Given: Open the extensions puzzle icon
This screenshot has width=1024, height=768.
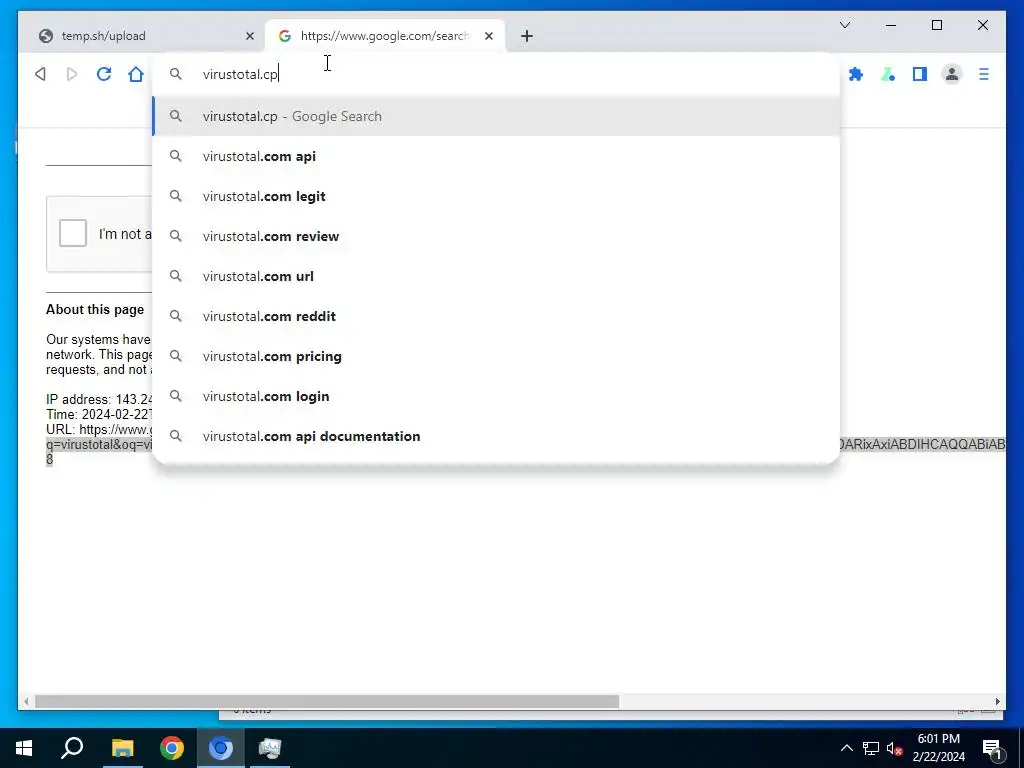Looking at the screenshot, I should (856, 74).
